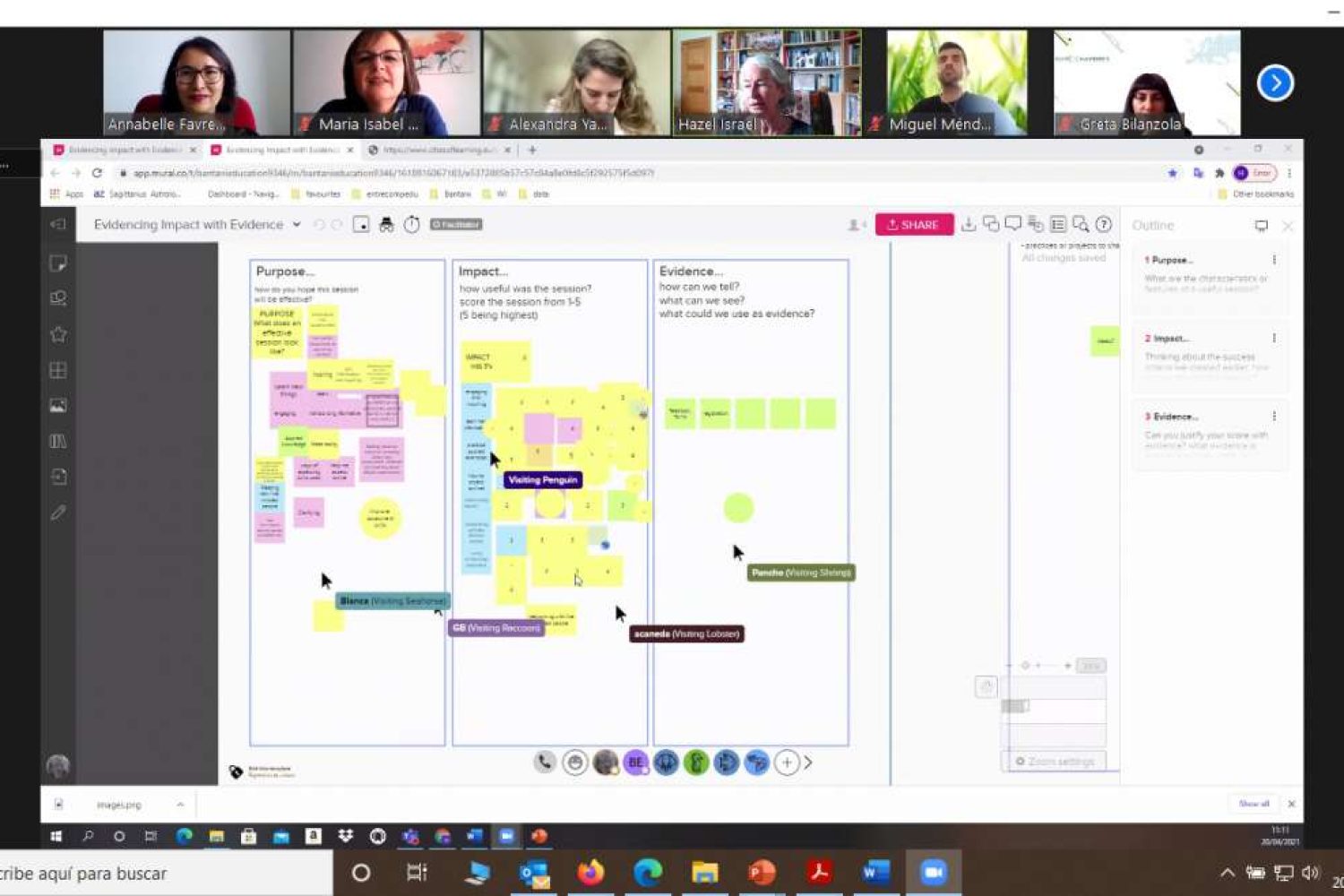Viewport: 1344px width, 896px height.
Task: Select the draw pencil tool in sidebar
Action: 58,513
